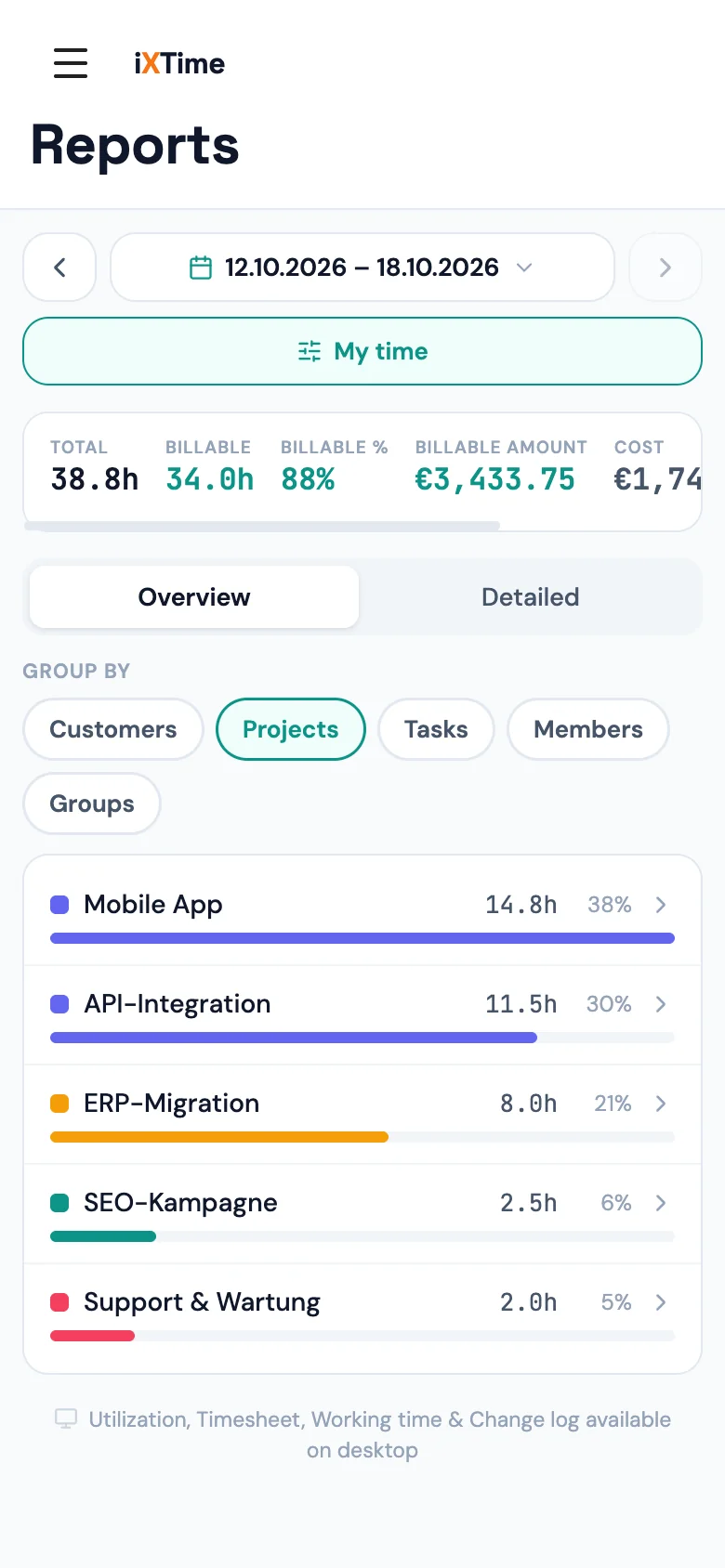This screenshot has height=1568, width=725.
Task: Click the 30% share of API-Integration
Action: [609, 1004]
